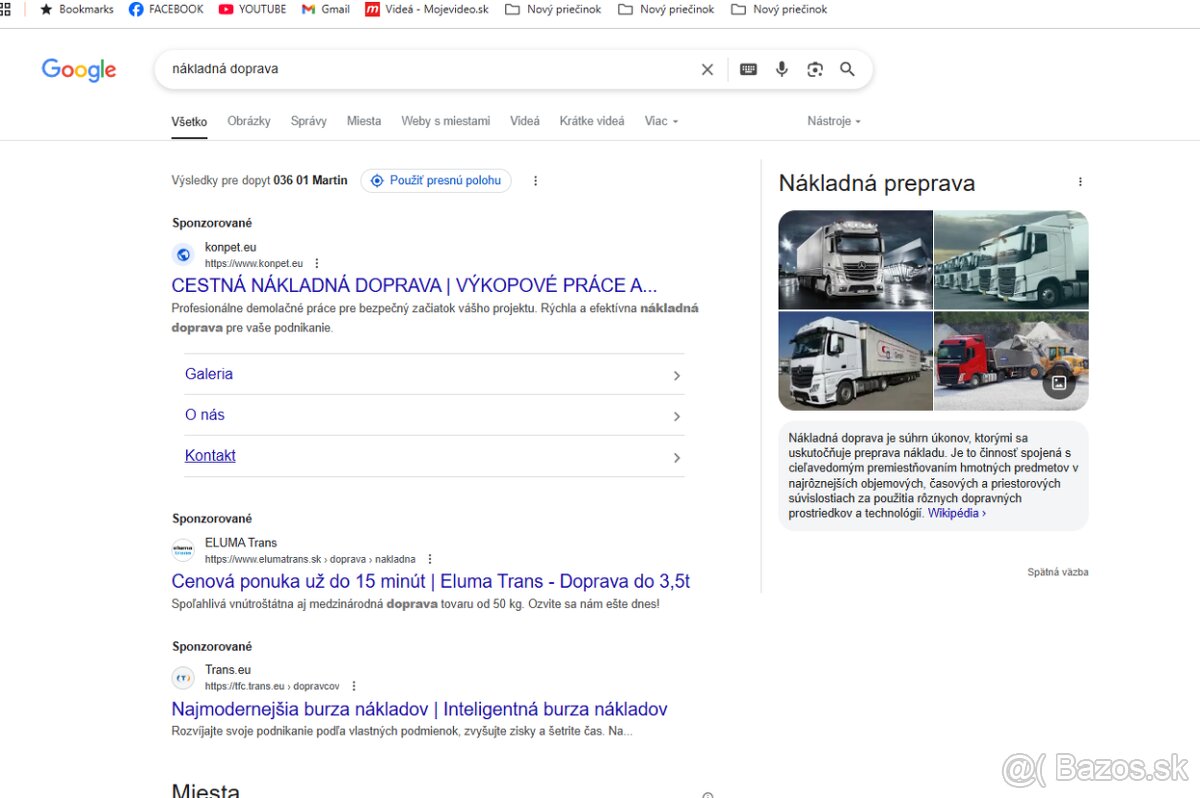Screen dimensions: 1200x798
Task: Clear the search query with X
Action: point(707,69)
